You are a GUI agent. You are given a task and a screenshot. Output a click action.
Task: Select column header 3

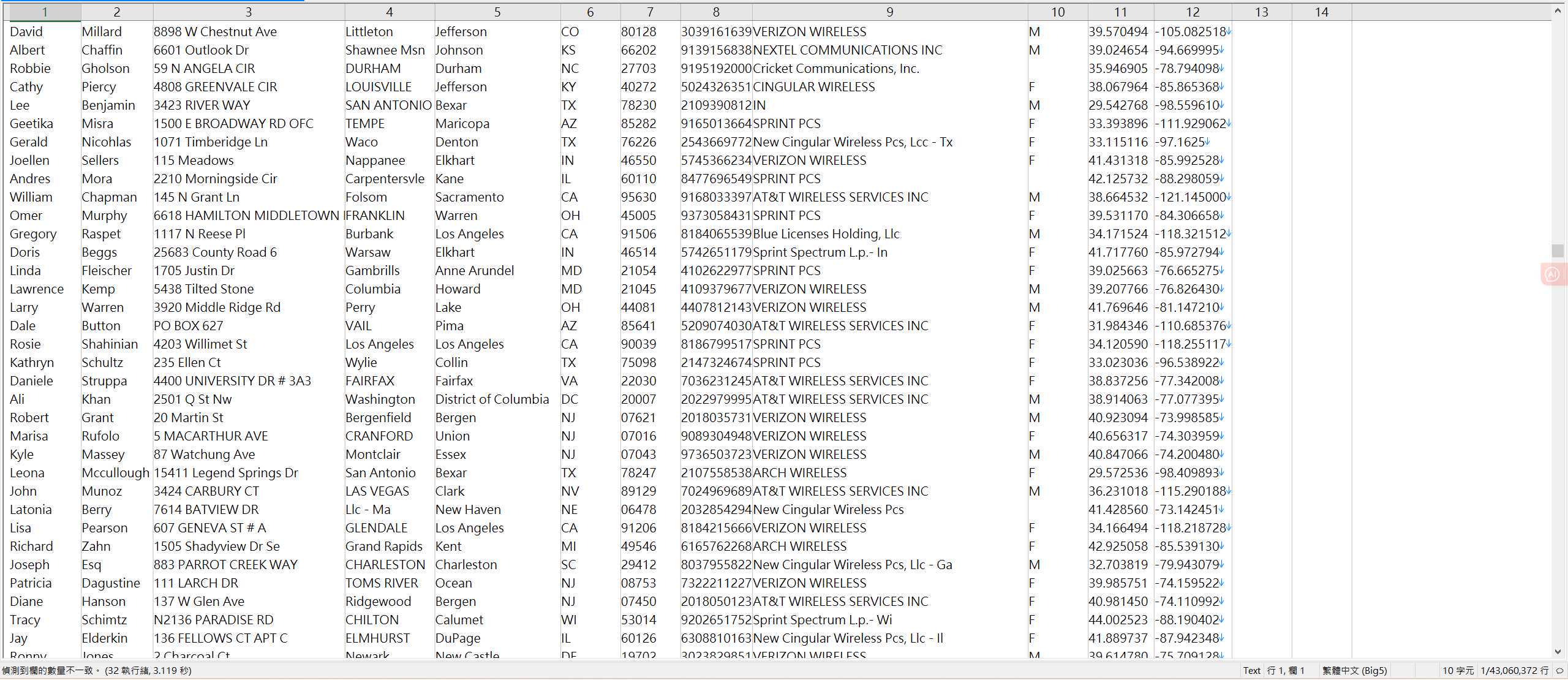[249, 12]
